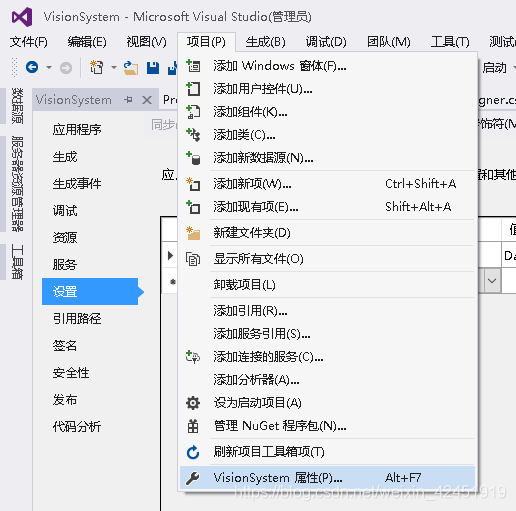Click the refresh toolbox items icon
516x511 pixels.
point(193,452)
